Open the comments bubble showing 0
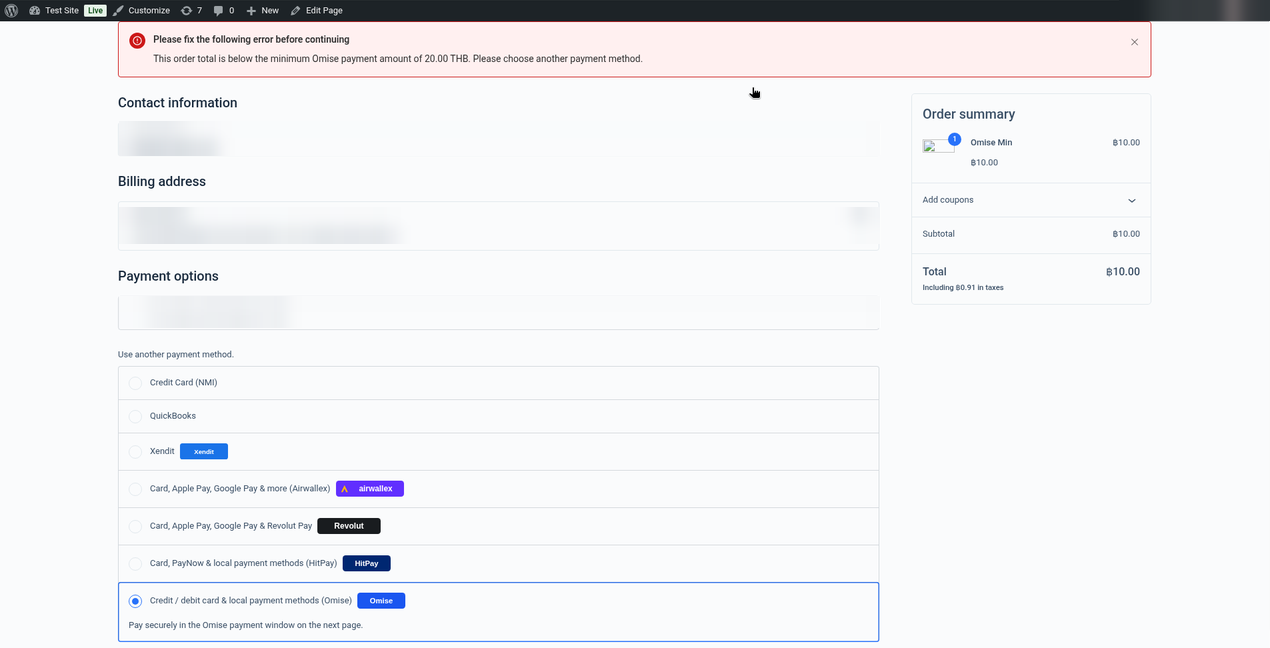 coord(224,10)
